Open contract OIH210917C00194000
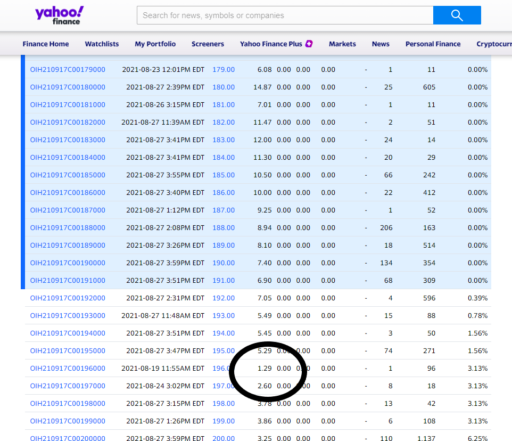512x441 pixels. coord(68,333)
